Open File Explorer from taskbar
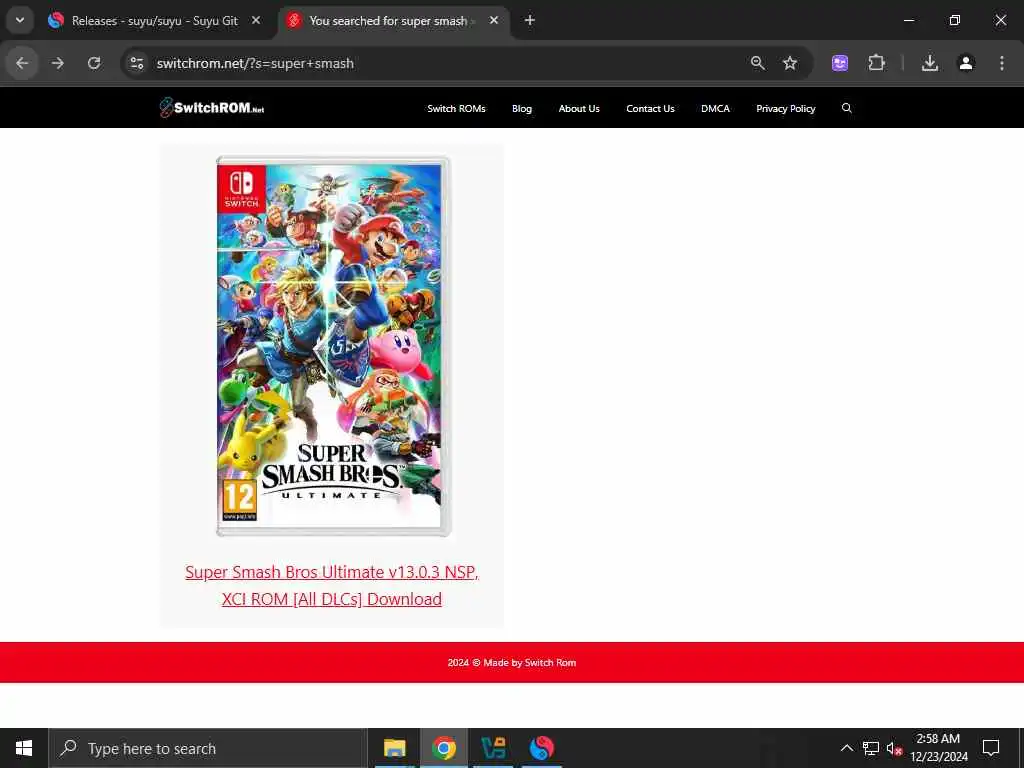This screenshot has width=1024, height=768. (394, 748)
